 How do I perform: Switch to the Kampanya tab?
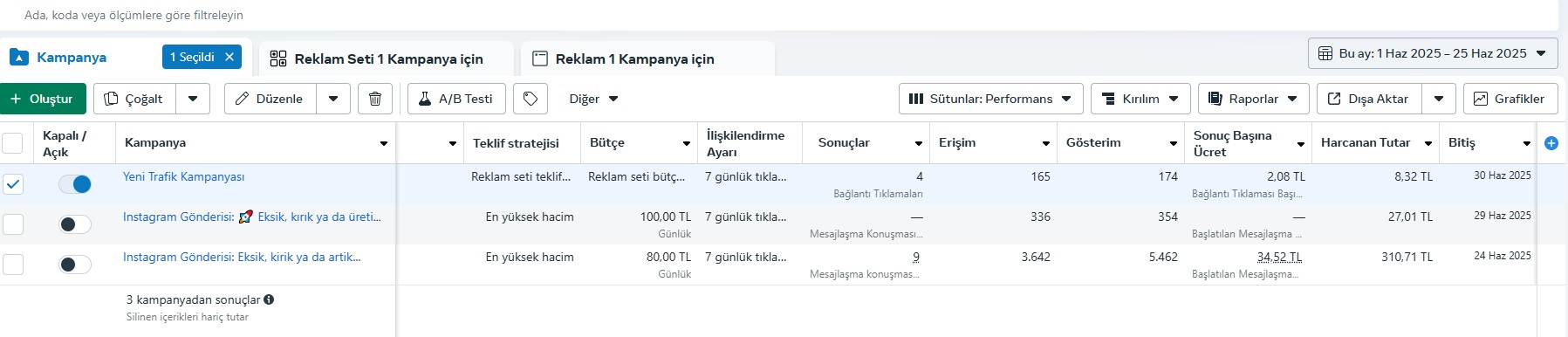click(x=72, y=58)
